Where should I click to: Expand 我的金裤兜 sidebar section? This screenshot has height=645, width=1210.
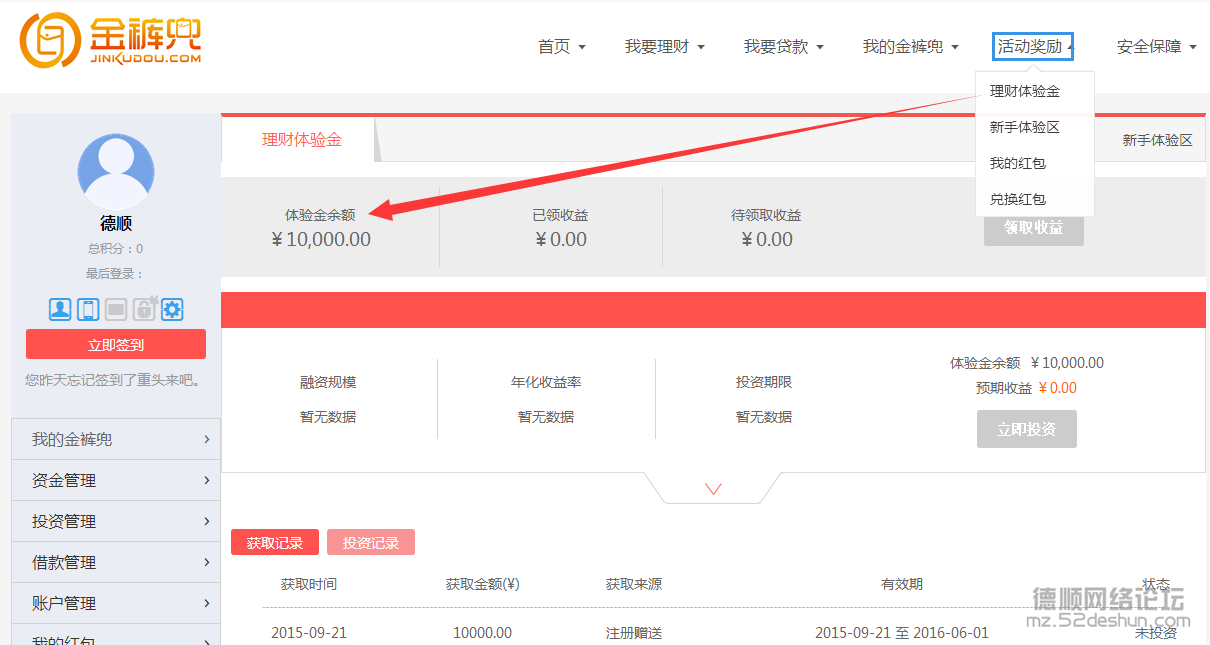(x=116, y=439)
